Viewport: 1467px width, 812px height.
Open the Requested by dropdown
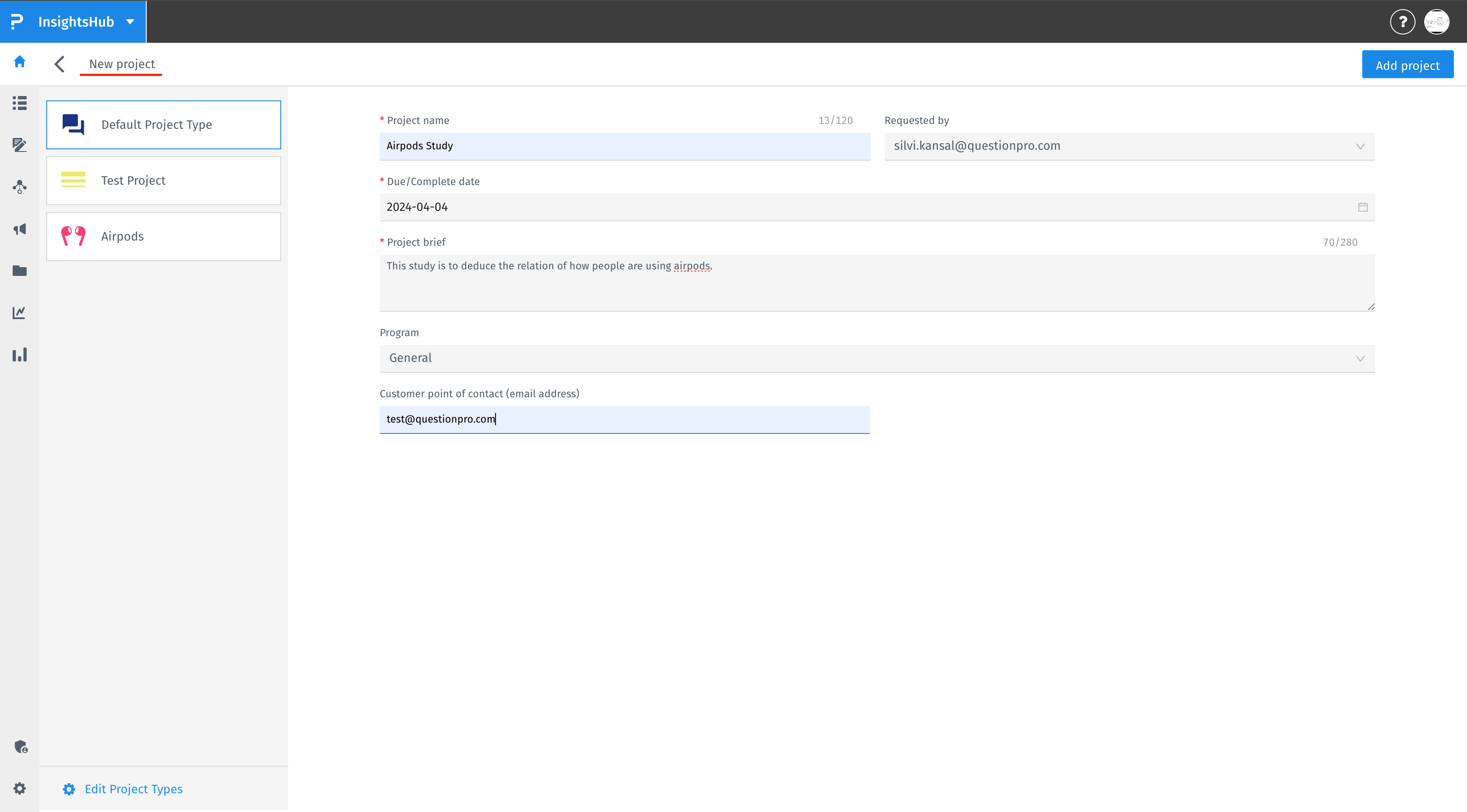[x=1361, y=146]
